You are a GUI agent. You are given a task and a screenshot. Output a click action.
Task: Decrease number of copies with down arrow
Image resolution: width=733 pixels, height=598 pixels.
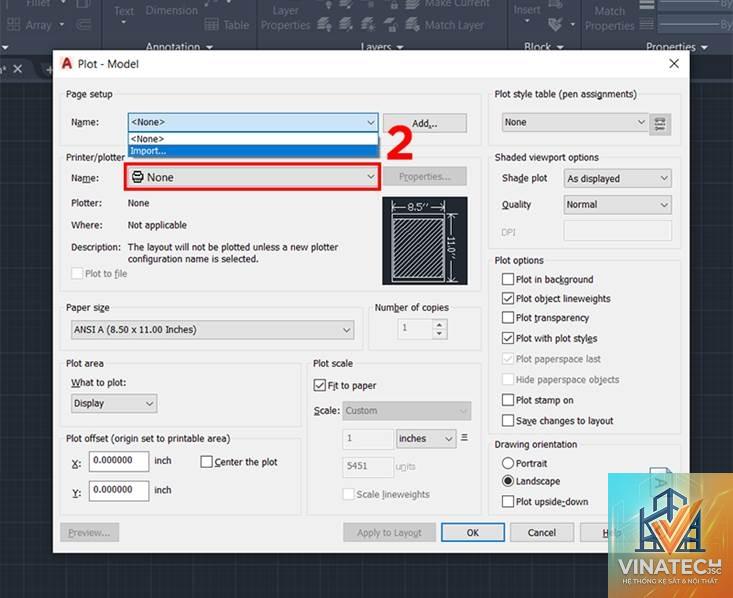tap(439, 334)
